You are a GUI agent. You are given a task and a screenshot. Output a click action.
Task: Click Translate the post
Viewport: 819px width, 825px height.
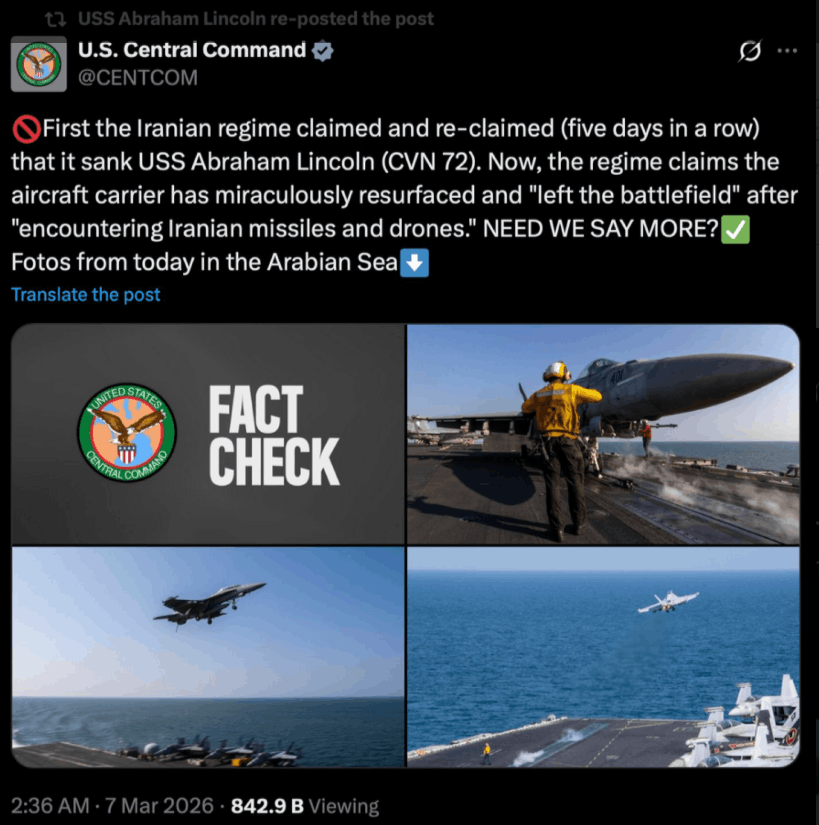click(x=86, y=295)
